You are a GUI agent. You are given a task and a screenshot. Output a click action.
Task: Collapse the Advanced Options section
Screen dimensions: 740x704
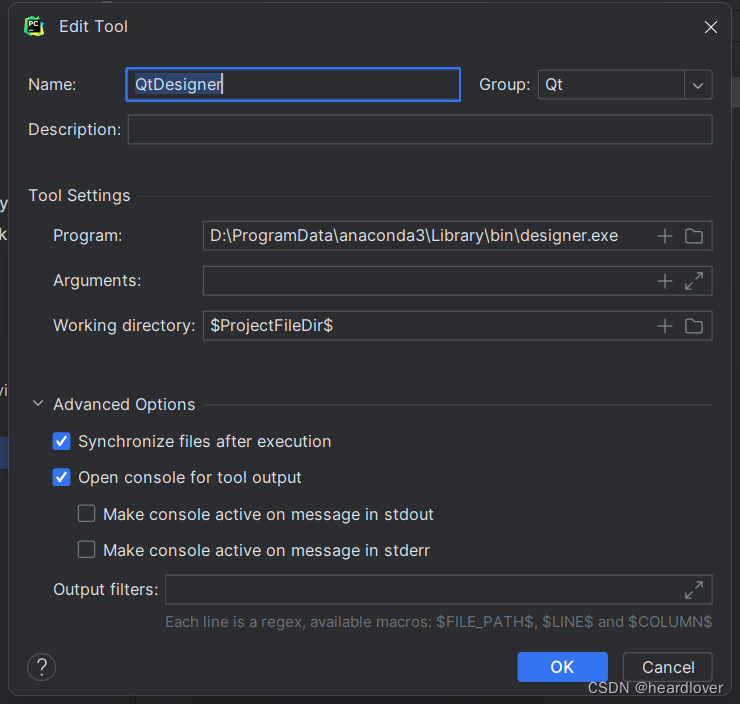[38, 404]
